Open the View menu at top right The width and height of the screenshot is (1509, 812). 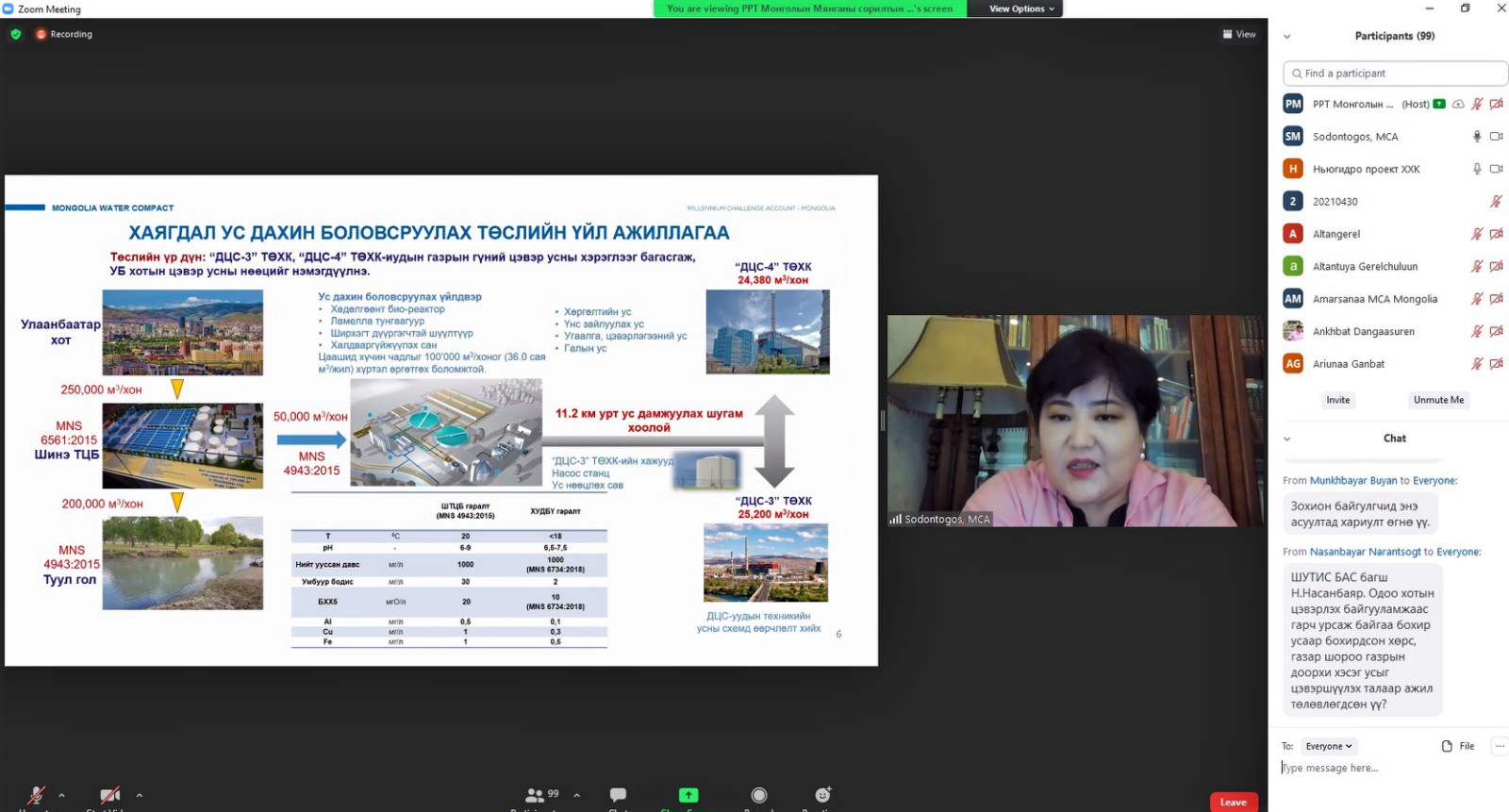(1239, 34)
